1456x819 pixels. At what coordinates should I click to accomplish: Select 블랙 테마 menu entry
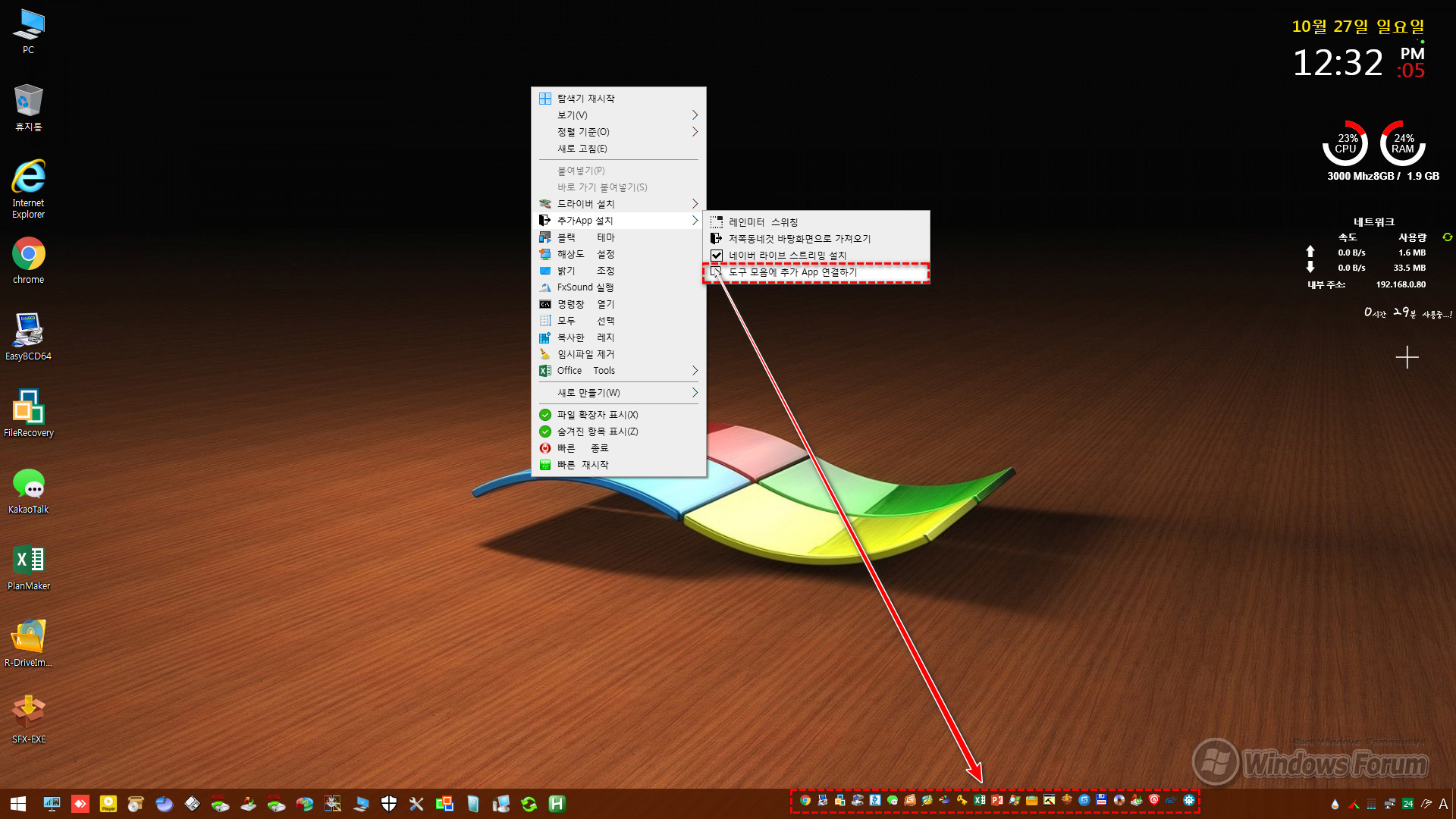tap(618, 237)
